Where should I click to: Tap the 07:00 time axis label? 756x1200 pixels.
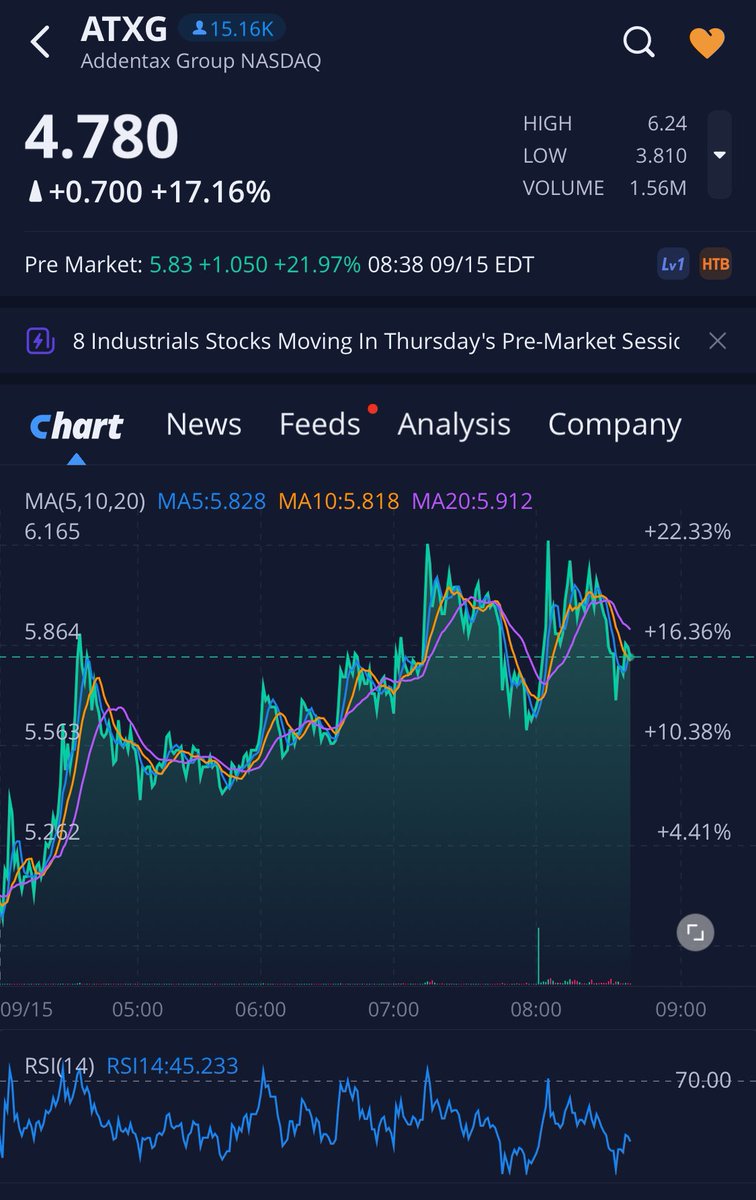tap(393, 1010)
